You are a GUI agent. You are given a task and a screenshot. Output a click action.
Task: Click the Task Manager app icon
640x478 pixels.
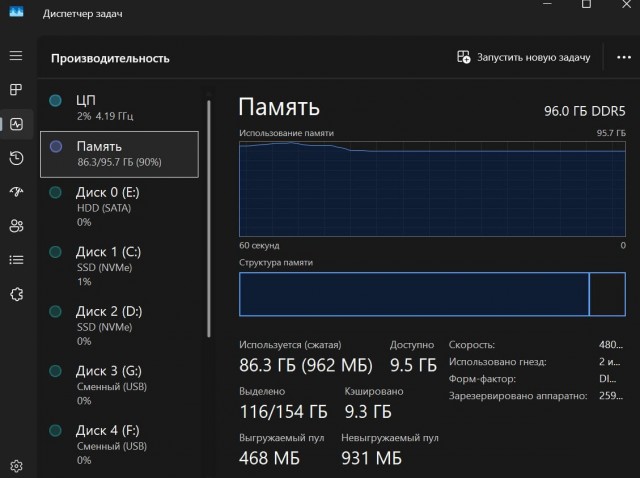pyautogui.click(x=16, y=12)
